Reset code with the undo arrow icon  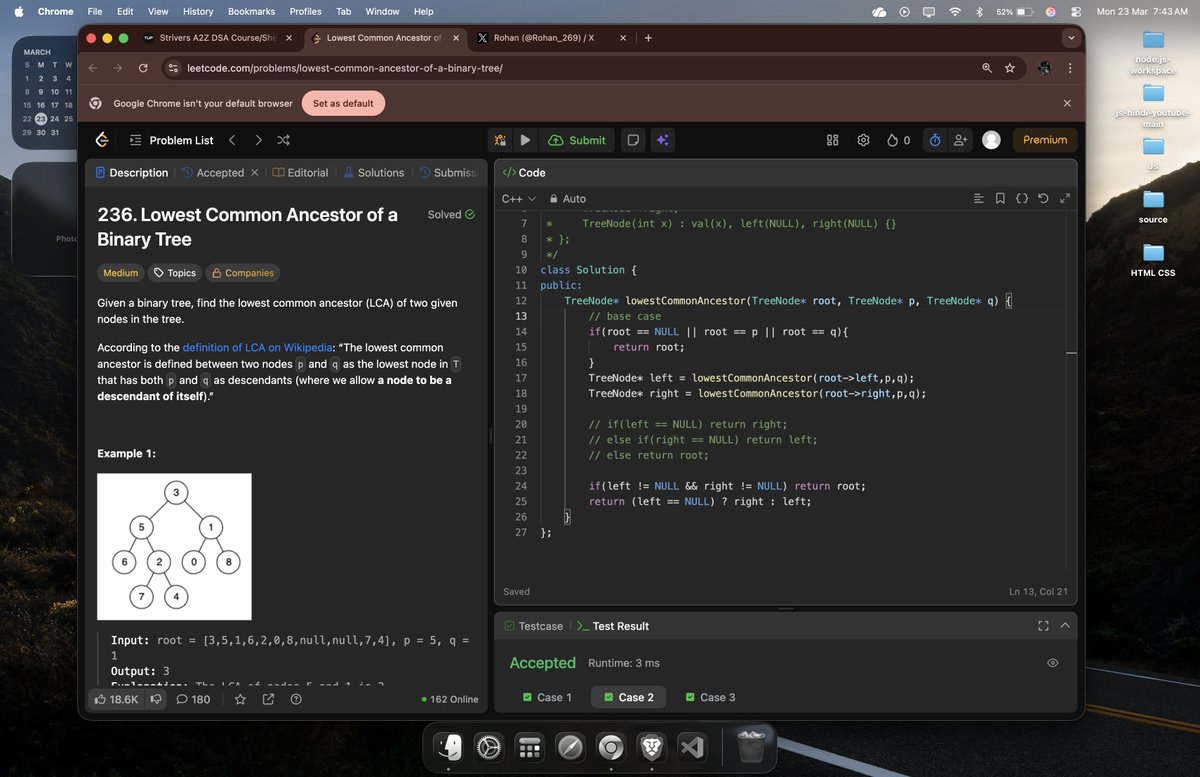point(1043,199)
